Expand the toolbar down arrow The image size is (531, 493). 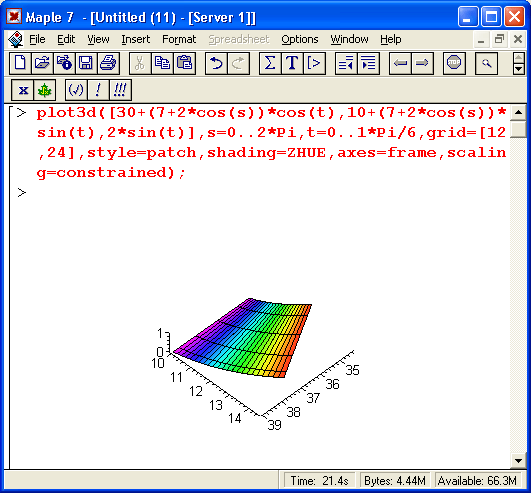[519, 69]
